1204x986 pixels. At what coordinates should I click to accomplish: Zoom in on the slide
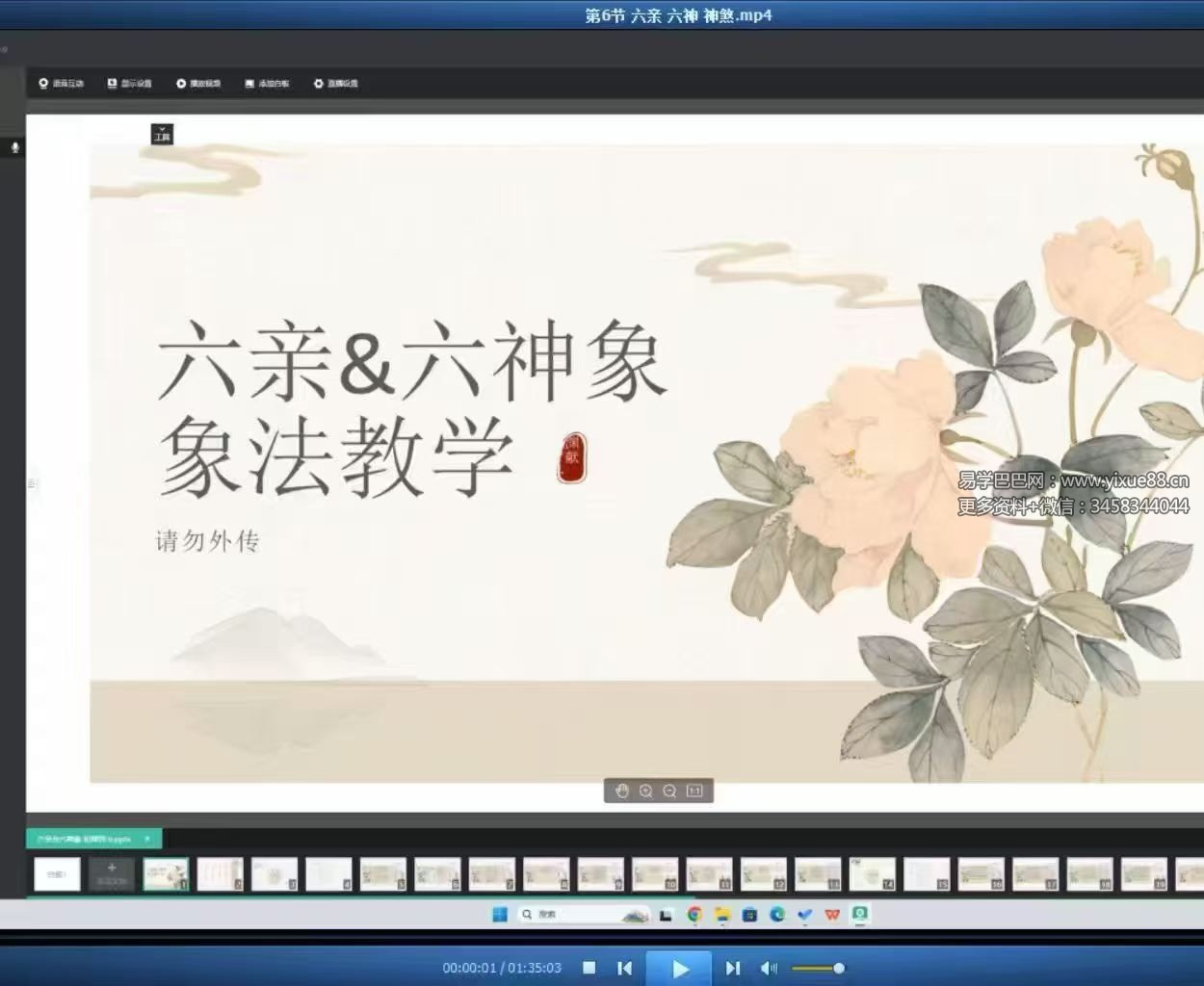point(646,791)
